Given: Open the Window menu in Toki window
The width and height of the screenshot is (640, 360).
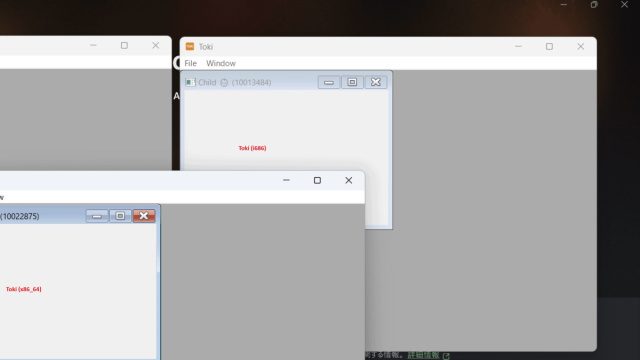Looking at the screenshot, I should coord(221,63).
